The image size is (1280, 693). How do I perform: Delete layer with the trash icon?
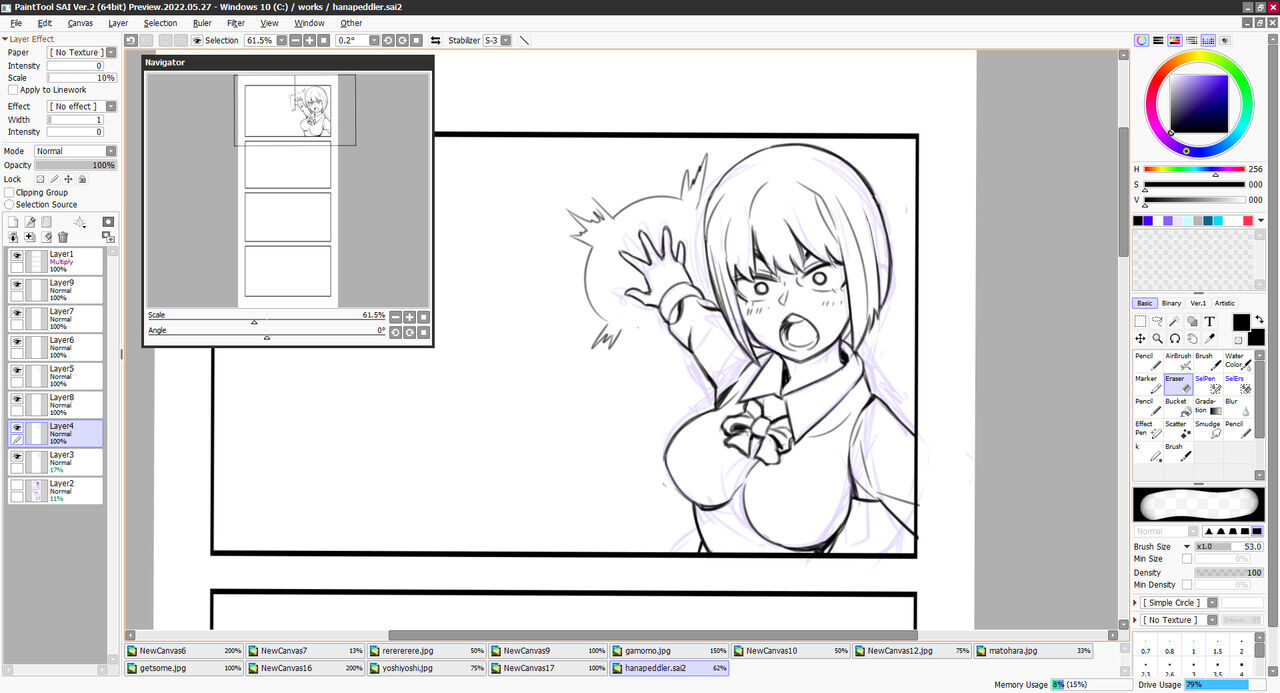63,237
